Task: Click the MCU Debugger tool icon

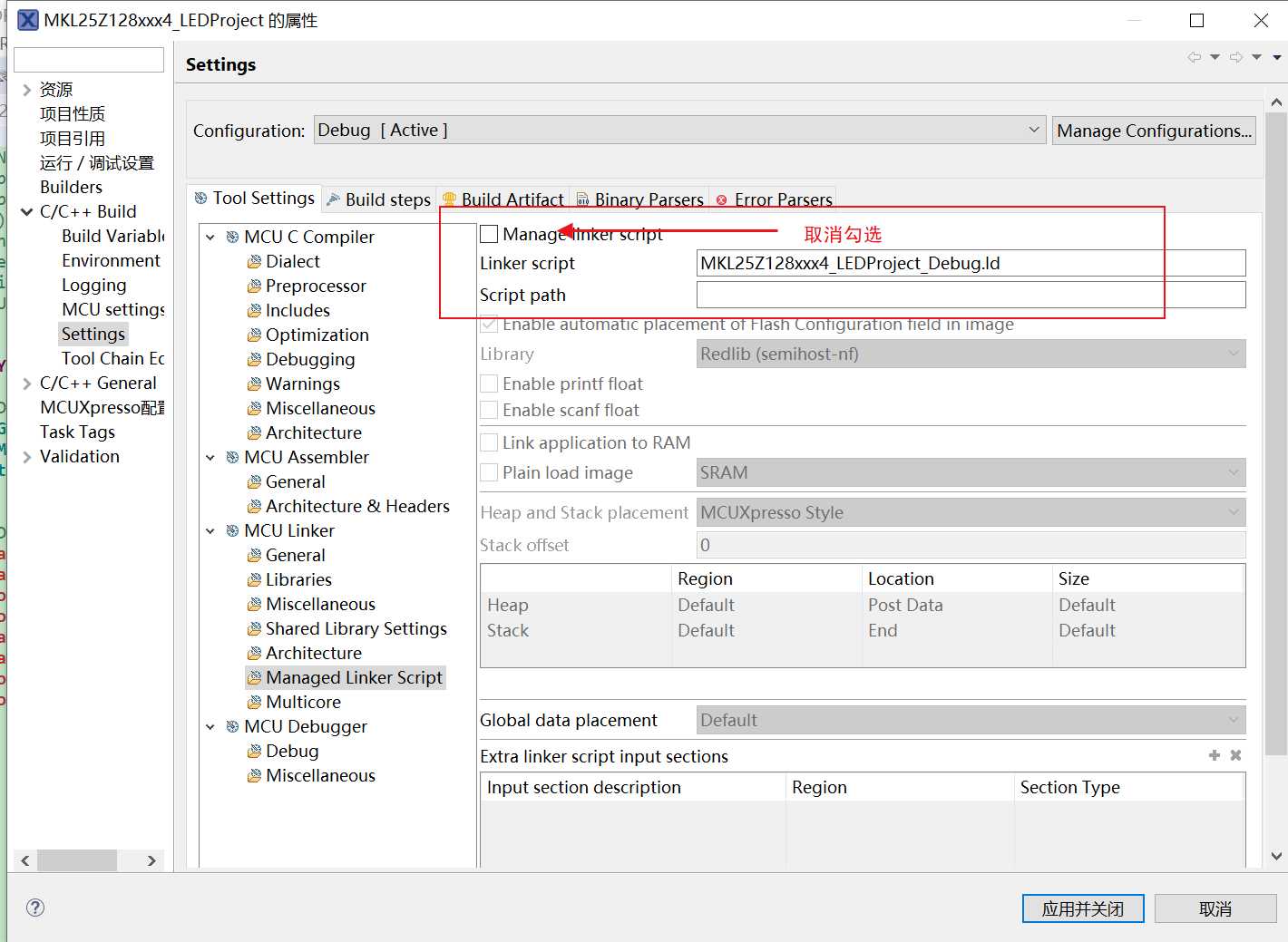Action: [x=232, y=726]
